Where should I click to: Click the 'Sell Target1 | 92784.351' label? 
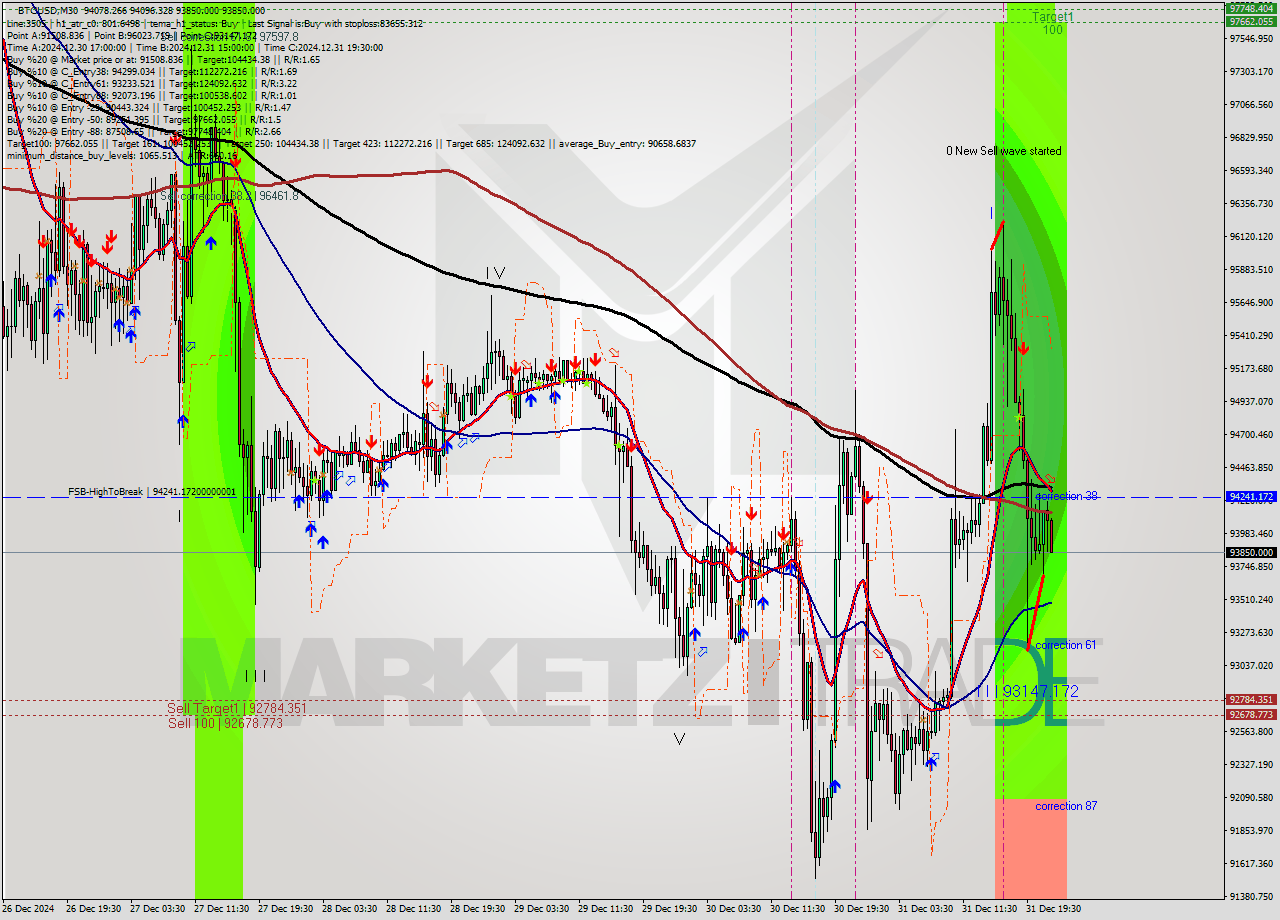pyautogui.click(x=237, y=708)
